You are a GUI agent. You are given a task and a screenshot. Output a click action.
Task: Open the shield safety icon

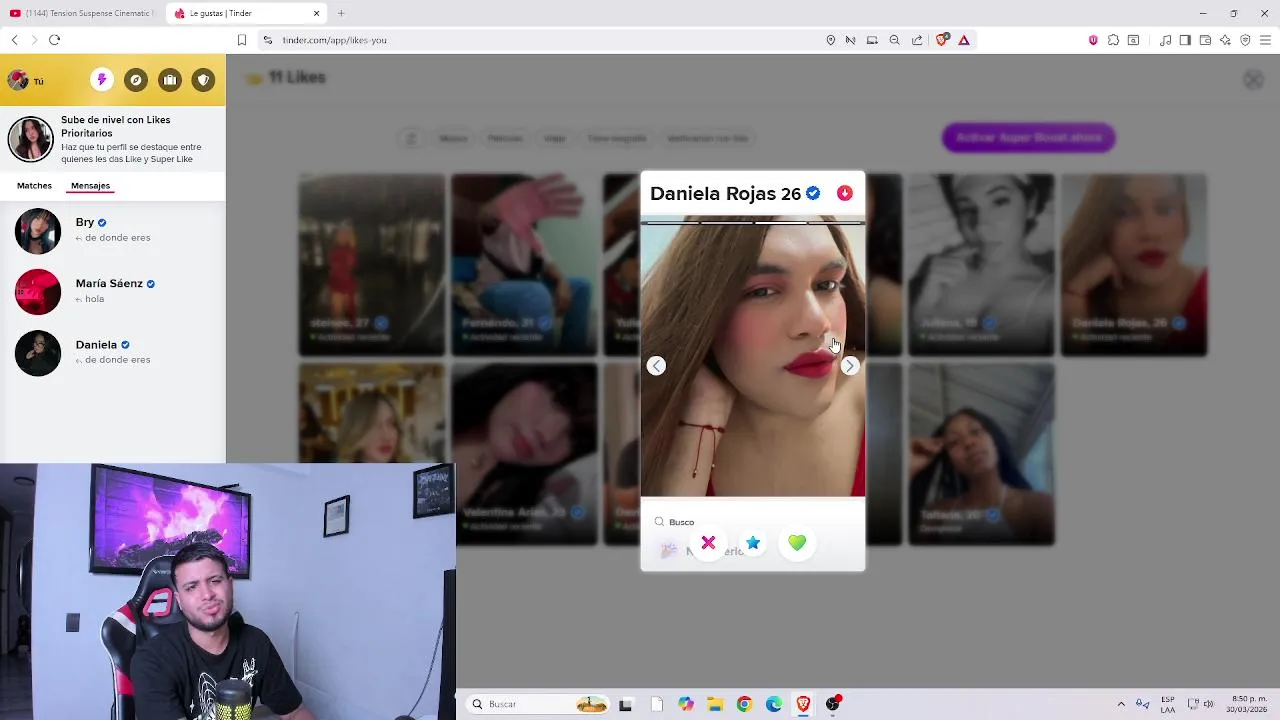click(204, 80)
